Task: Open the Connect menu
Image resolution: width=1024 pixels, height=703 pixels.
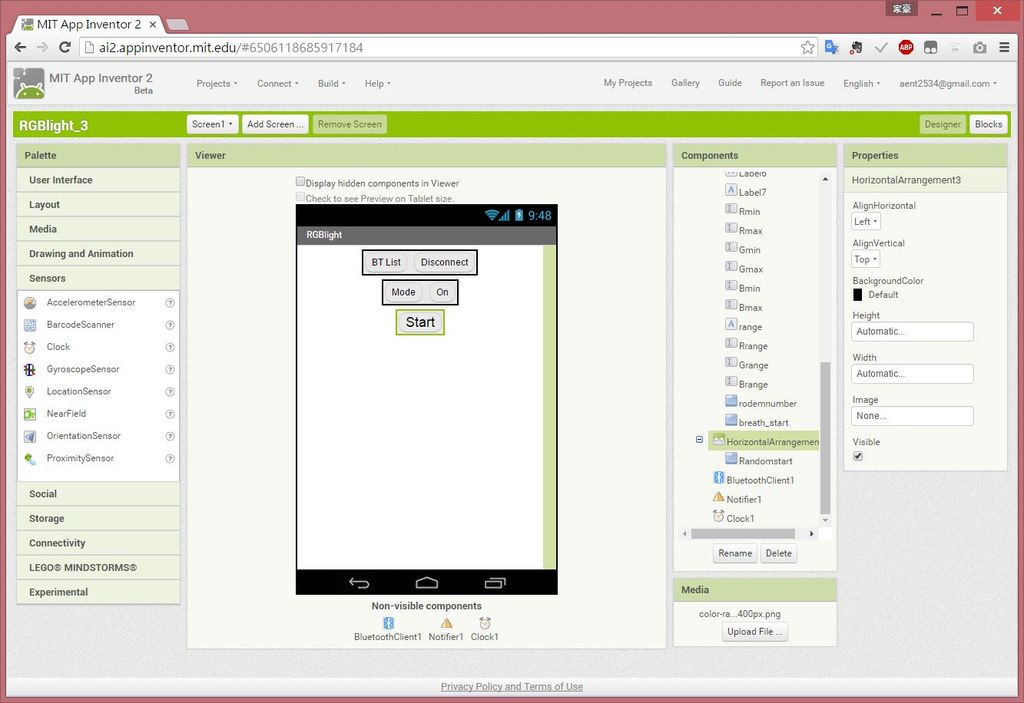Action: pos(278,84)
